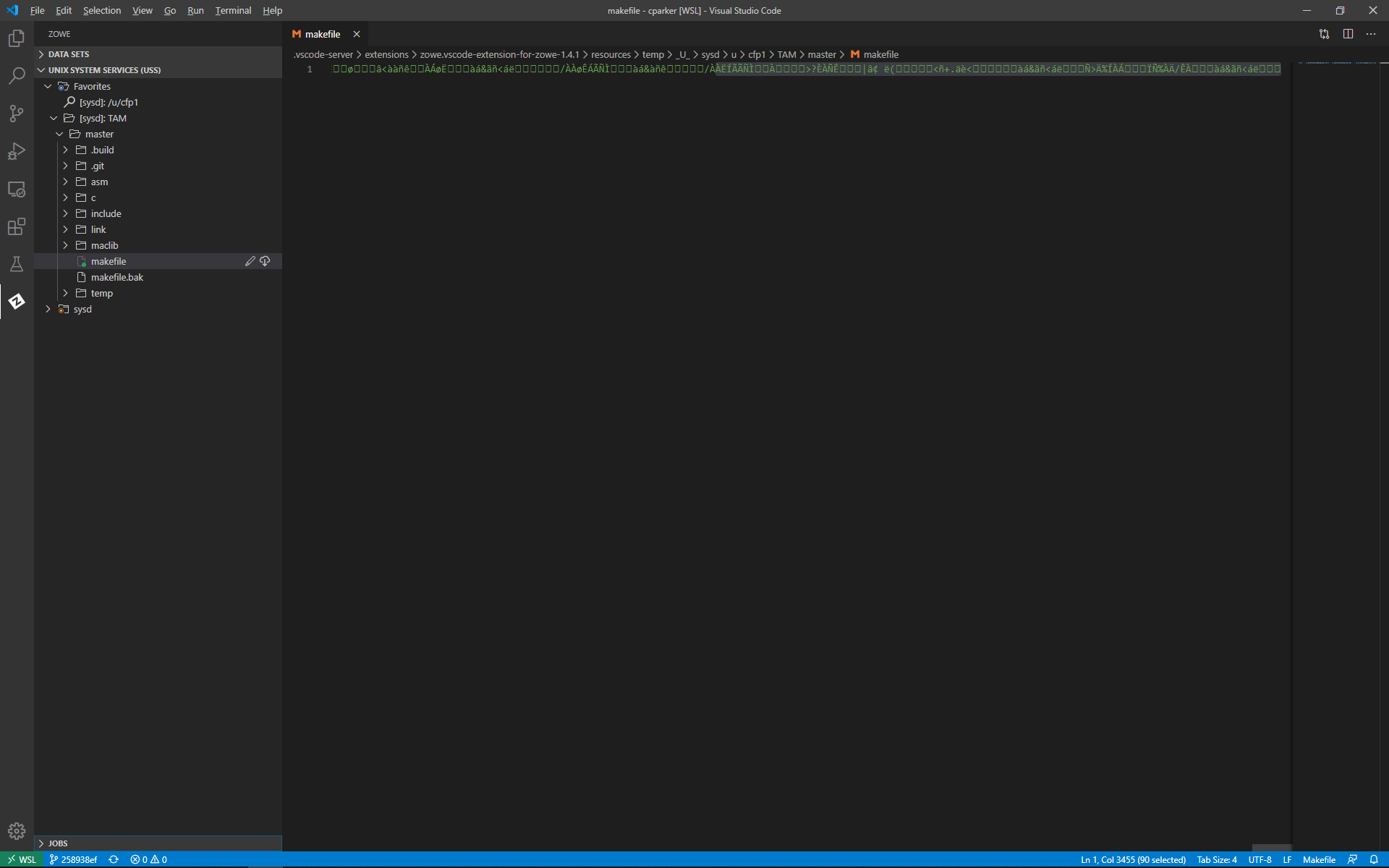Click the VS Code logo in title bar
The image size is (1389, 868).
click(x=12, y=10)
